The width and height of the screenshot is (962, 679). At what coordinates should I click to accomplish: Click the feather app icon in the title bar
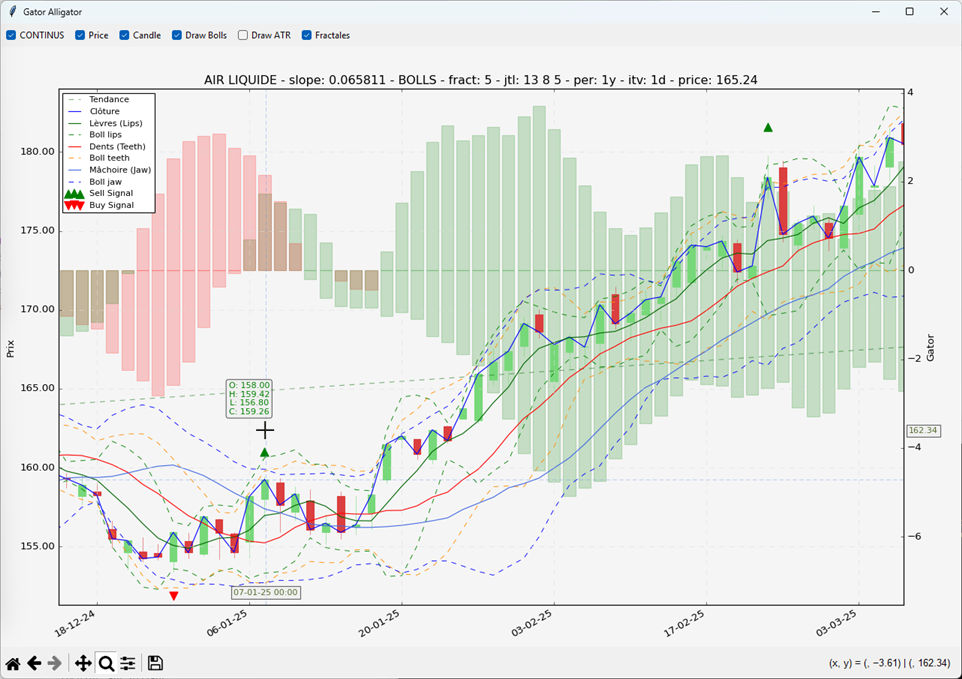(11, 12)
